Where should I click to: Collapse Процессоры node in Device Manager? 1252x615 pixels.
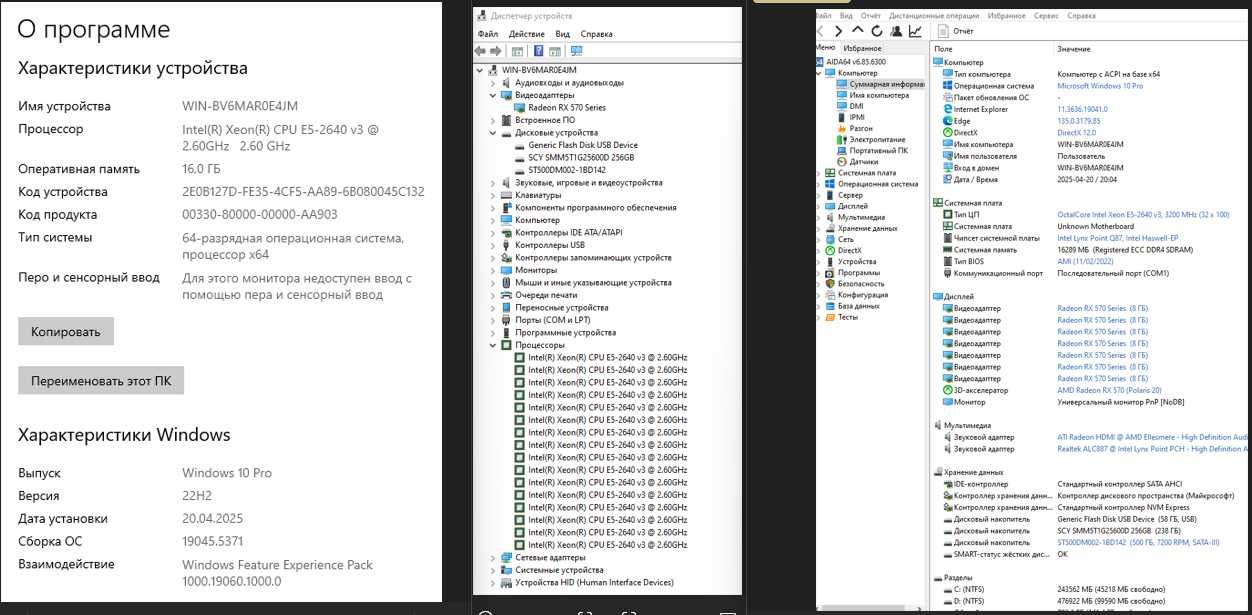493,345
